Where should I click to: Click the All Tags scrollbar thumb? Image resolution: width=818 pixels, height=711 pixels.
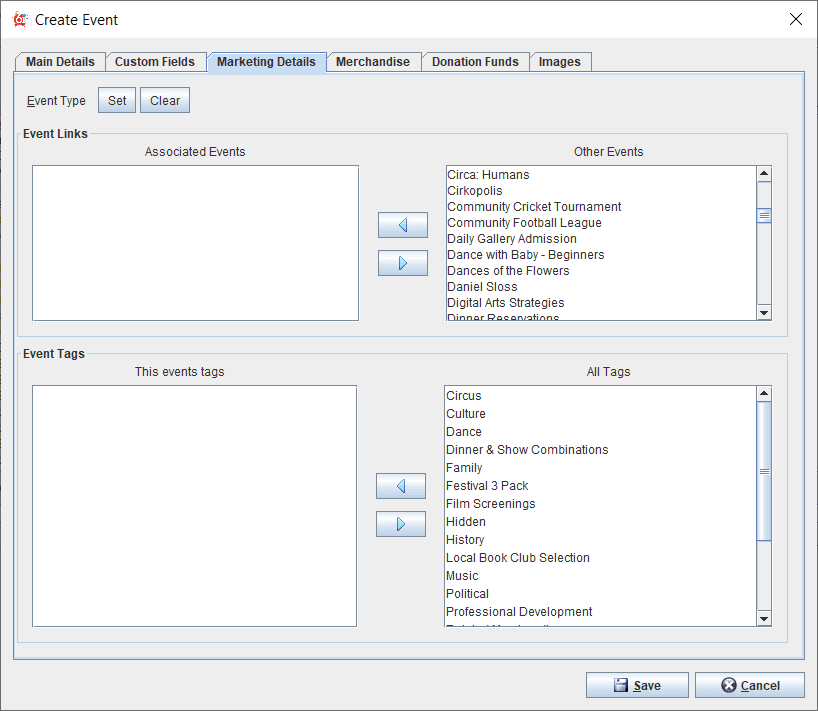[x=764, y=470]
